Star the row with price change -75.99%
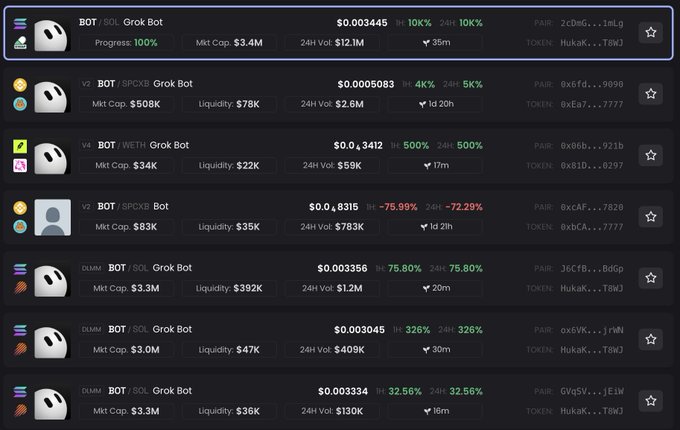 [x=651, y=217]
